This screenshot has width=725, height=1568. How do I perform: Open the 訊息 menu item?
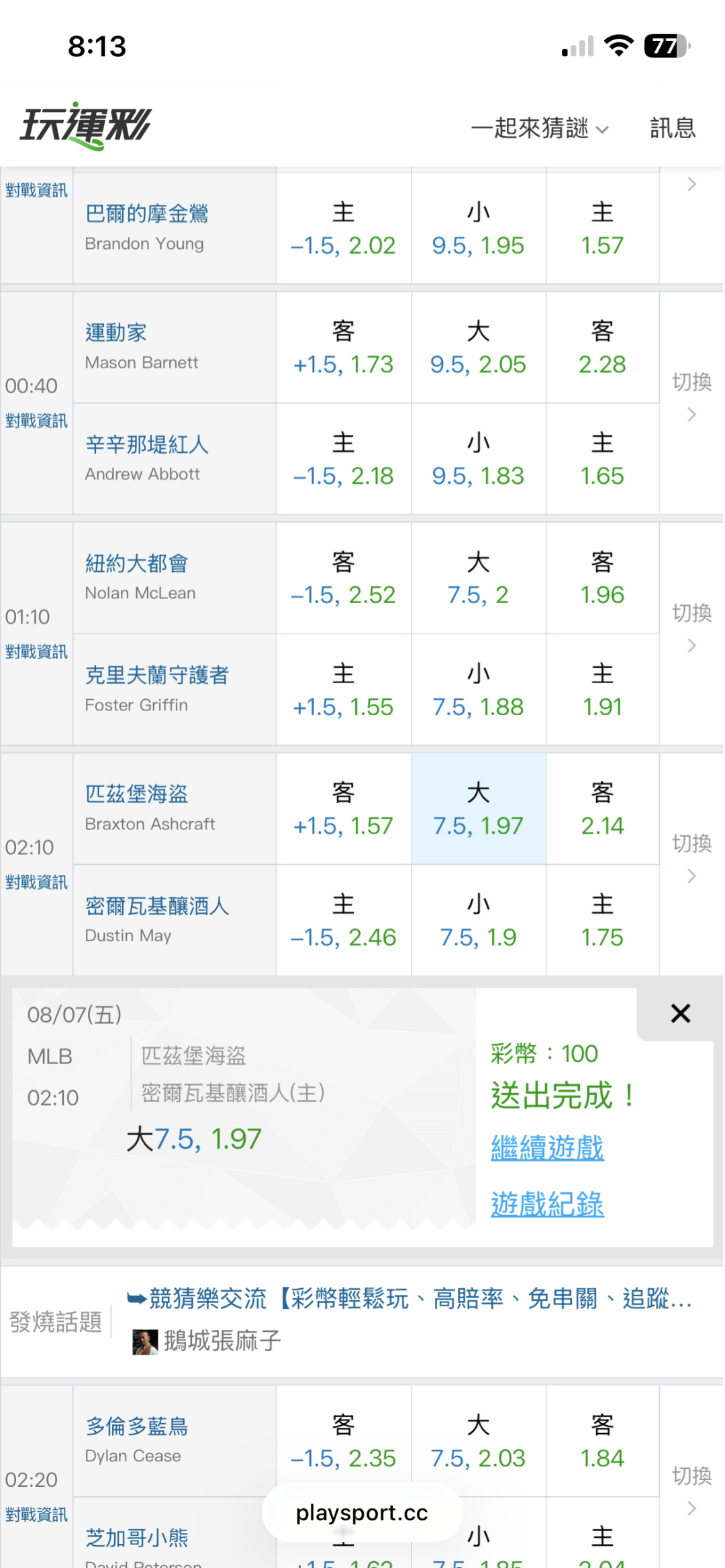(x=673, y=127)
